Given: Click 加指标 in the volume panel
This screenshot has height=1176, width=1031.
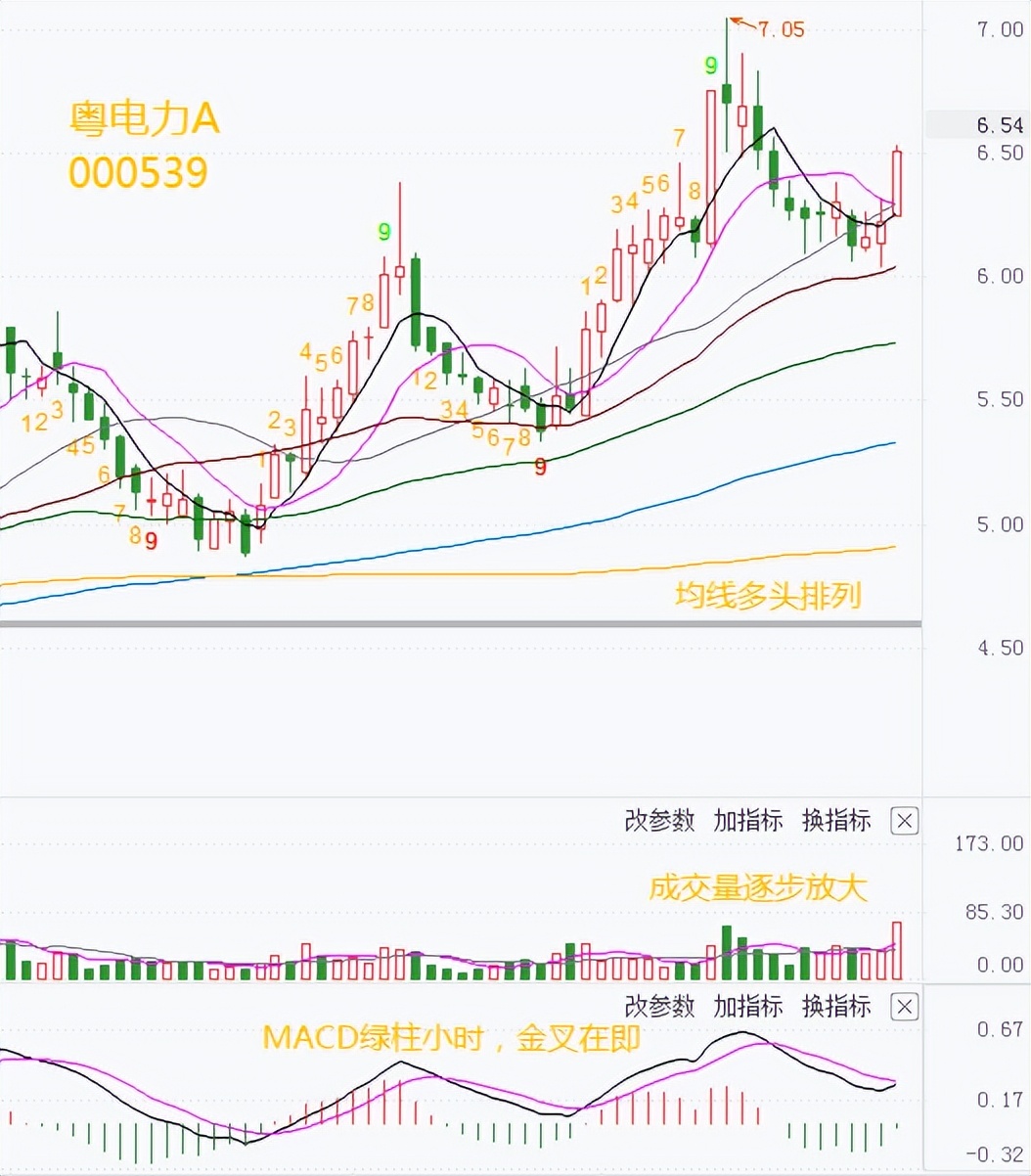Looking at the screenshot, I should click(748, 821).
